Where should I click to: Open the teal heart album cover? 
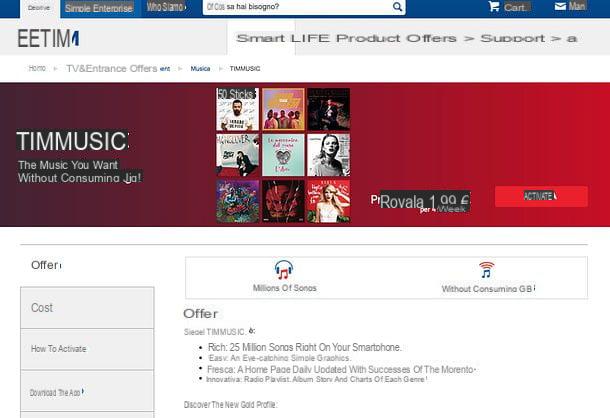(284, 155)
